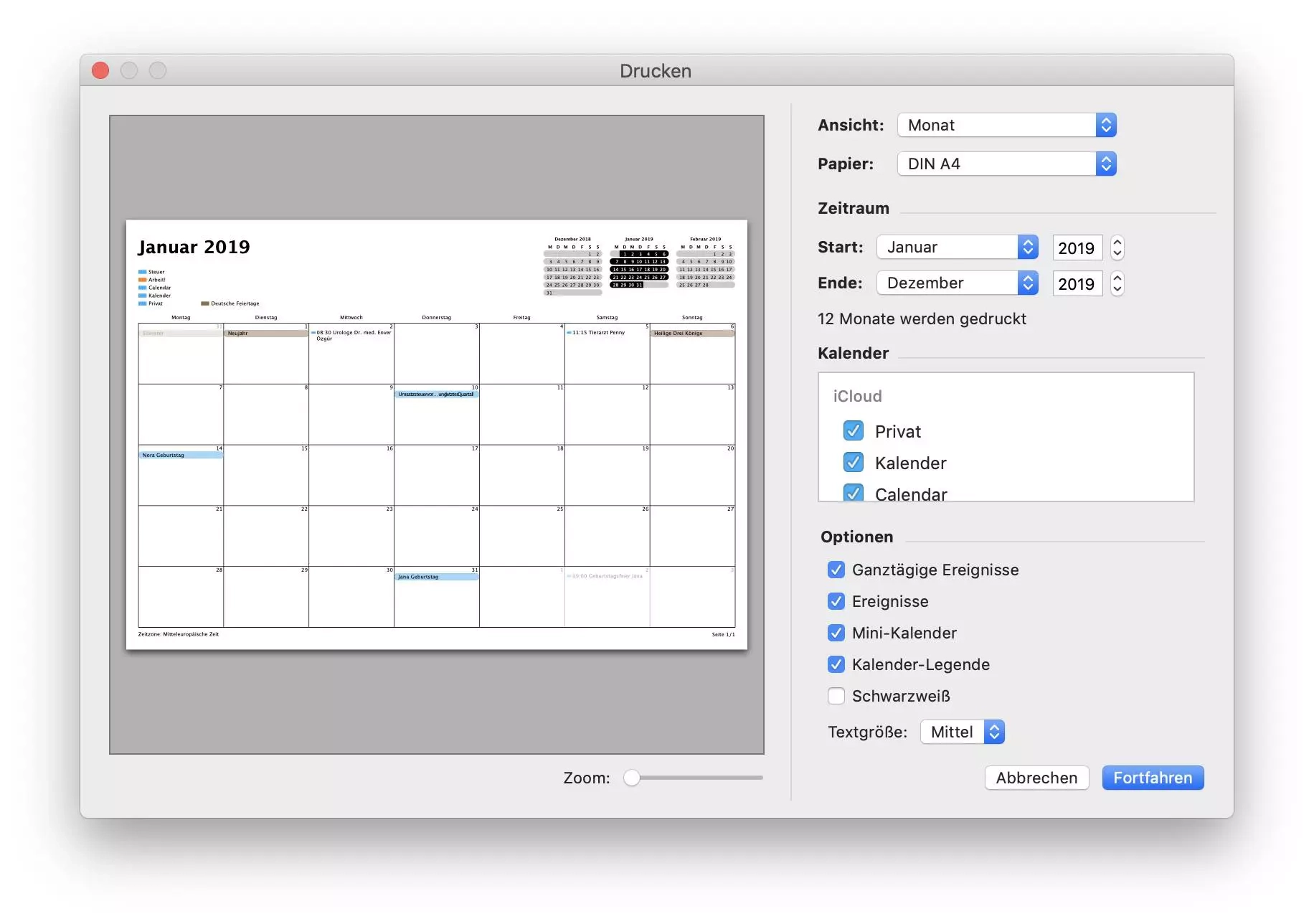This screenshot has height=924, width=1314.
Task: Click the Dezember 2018 mini calendar in preview
Action: [572, 265]
